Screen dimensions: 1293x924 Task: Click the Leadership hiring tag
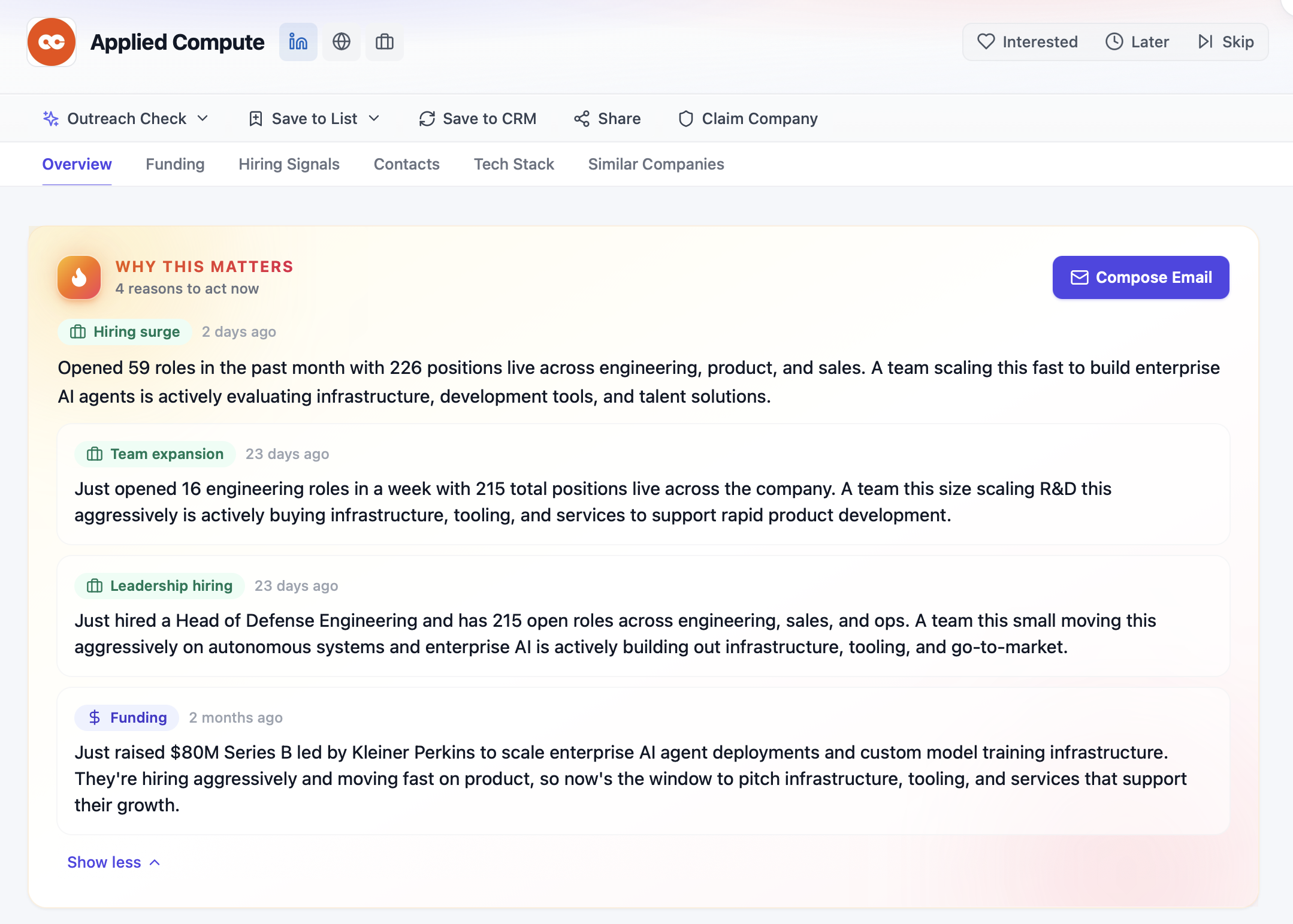pyautogui.click(x=159, y=586)
